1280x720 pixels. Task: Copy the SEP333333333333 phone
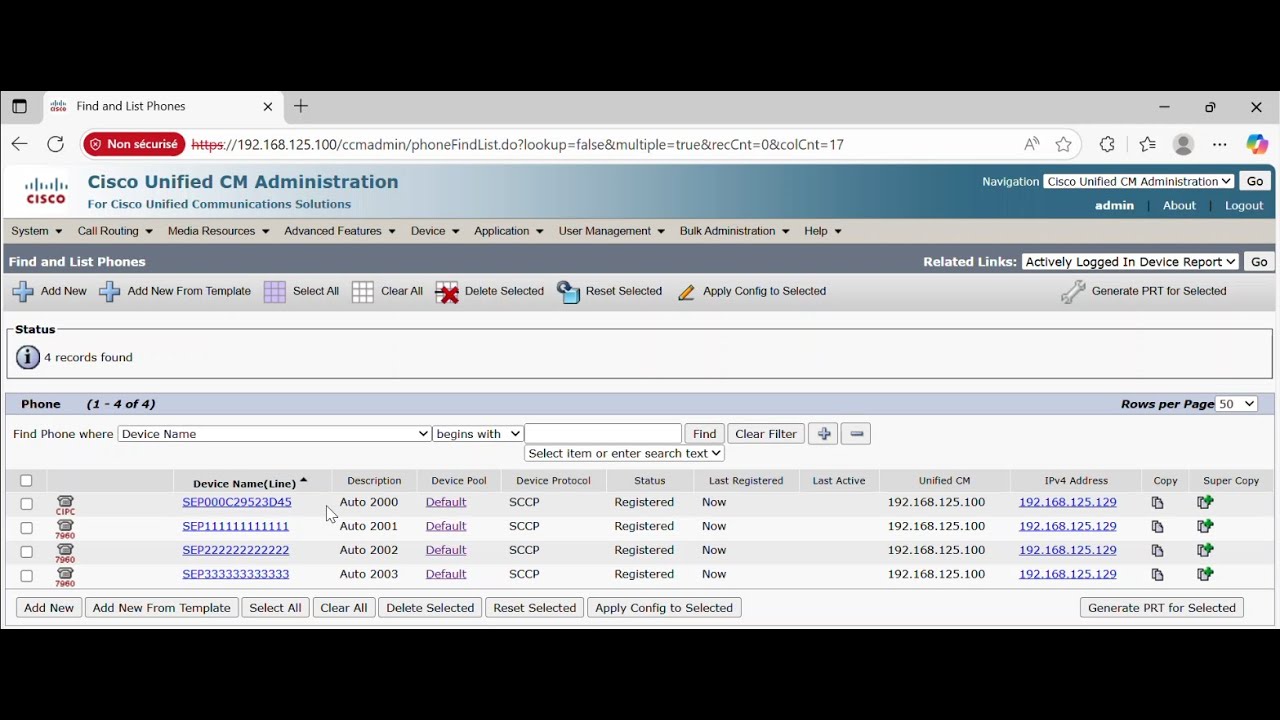coord(1157,575)
